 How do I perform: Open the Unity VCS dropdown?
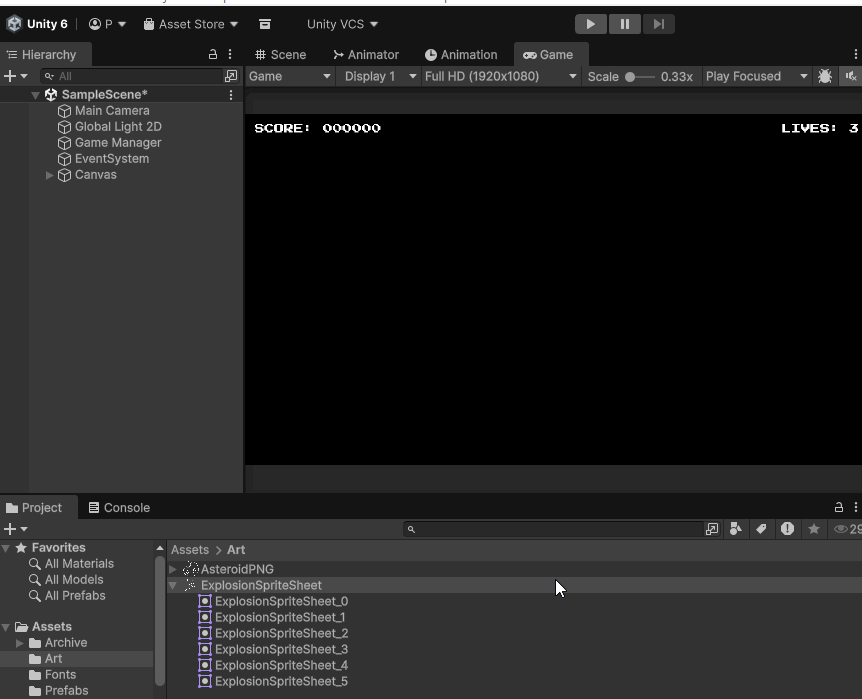342,24
